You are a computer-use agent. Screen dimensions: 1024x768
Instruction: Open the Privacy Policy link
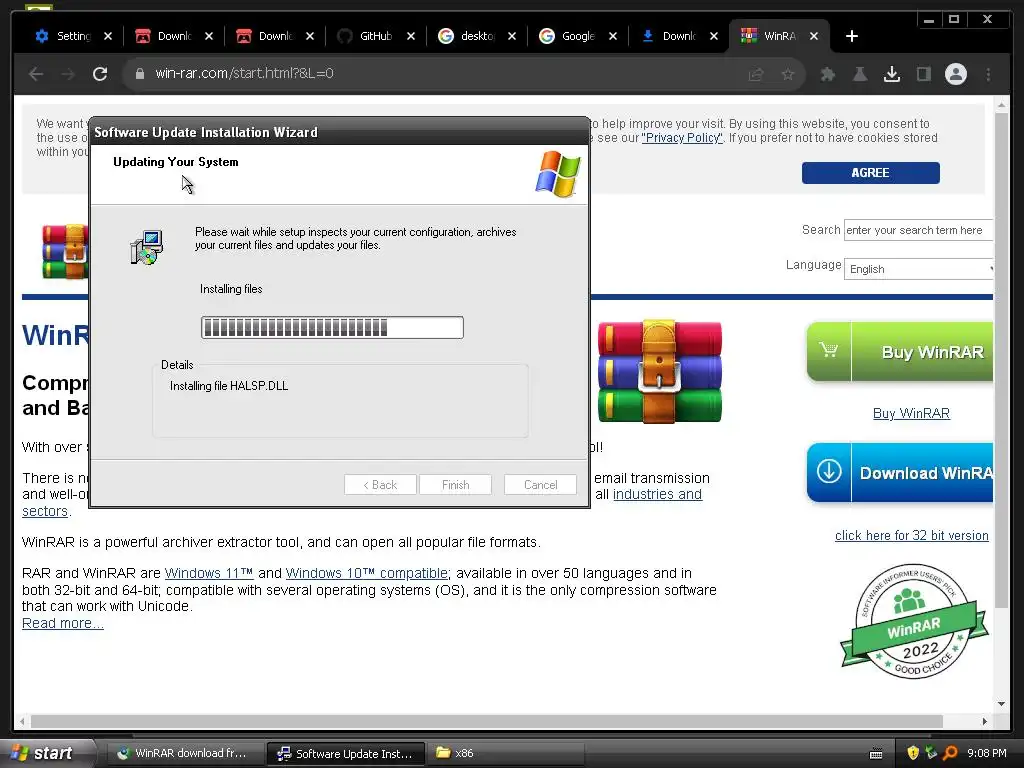coord(682,138)
